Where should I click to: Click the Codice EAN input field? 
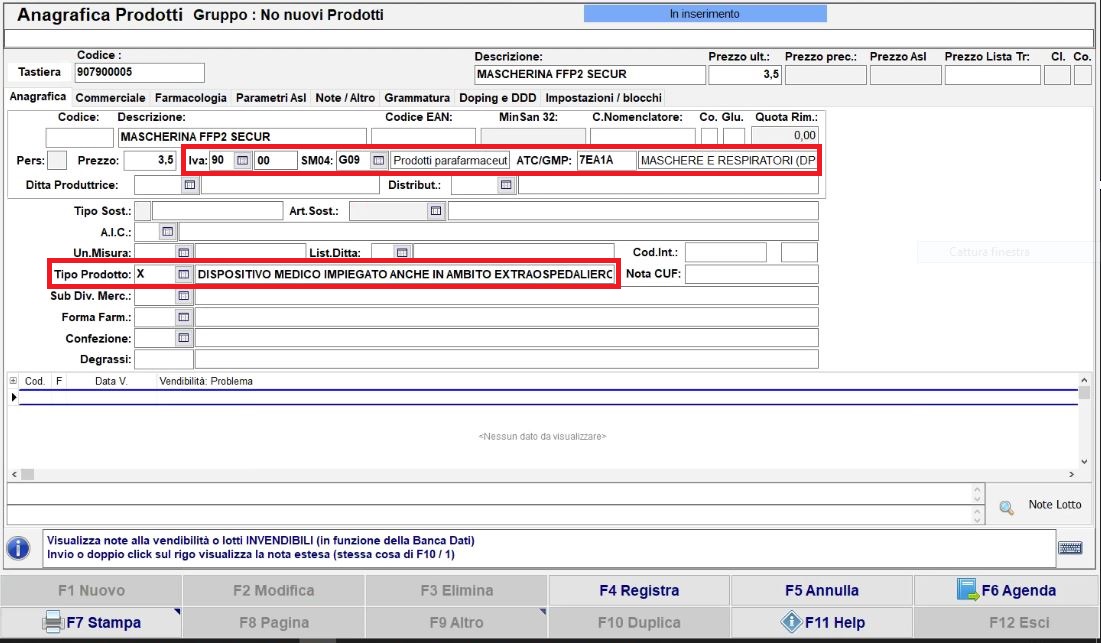pyautogui.click(x=423, y=136)
